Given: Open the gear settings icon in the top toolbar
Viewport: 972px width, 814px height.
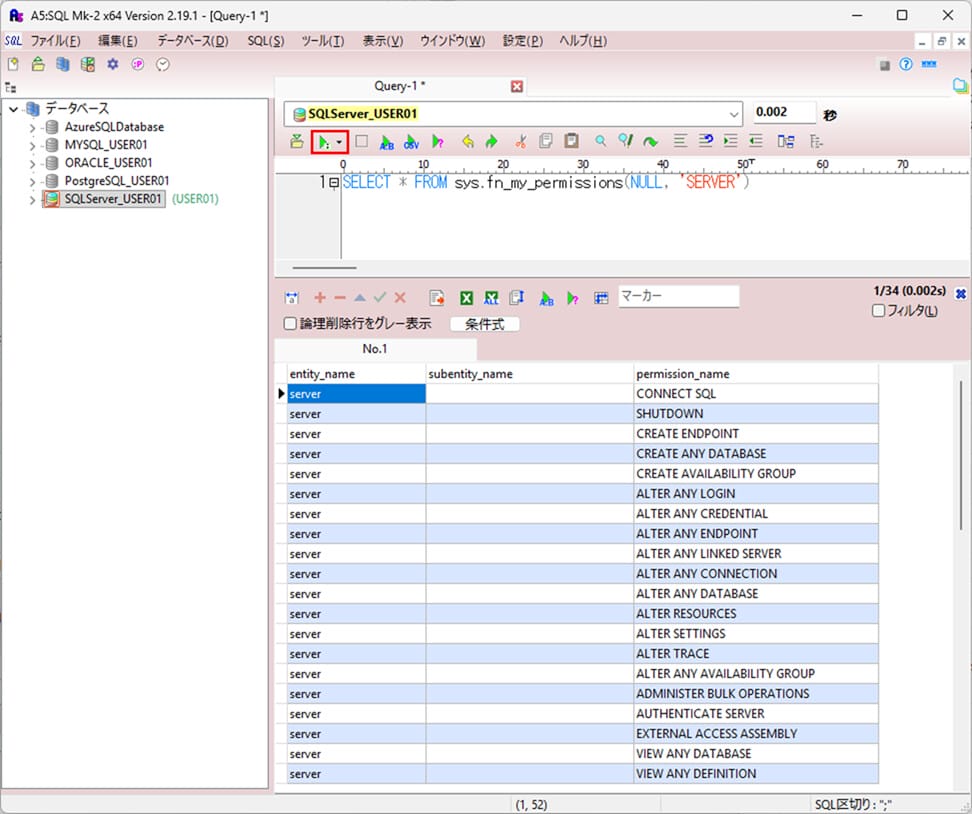Looking at the screenshot, I should point(113,64).
